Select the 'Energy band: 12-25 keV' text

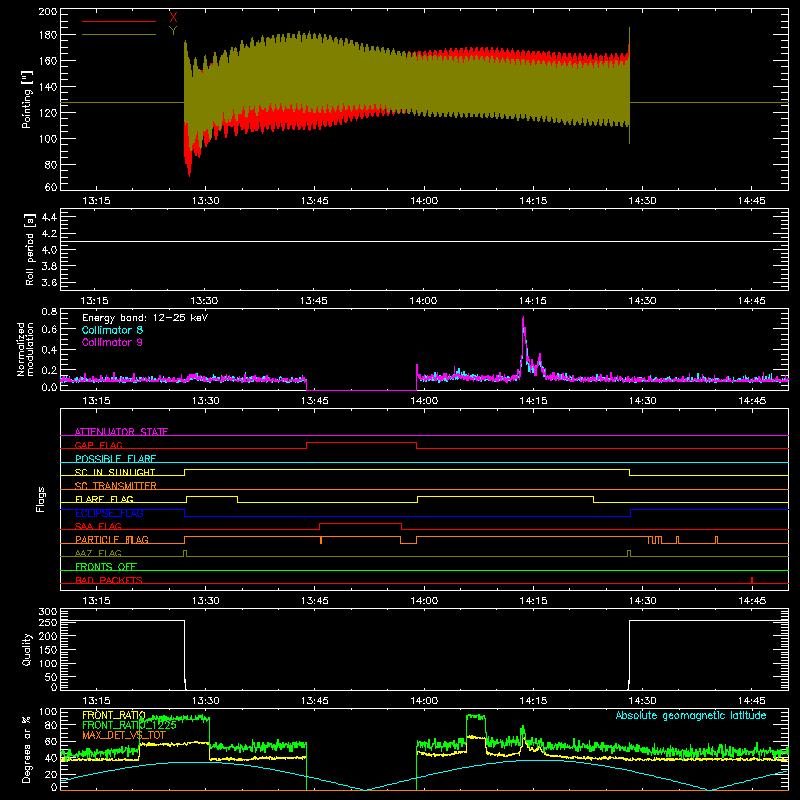pyautogui.click(x=145, y=318)
